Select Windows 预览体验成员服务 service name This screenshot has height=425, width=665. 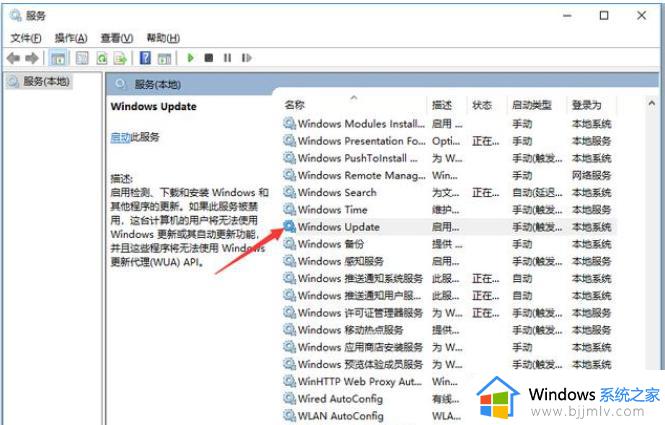(x=360, y=364)
